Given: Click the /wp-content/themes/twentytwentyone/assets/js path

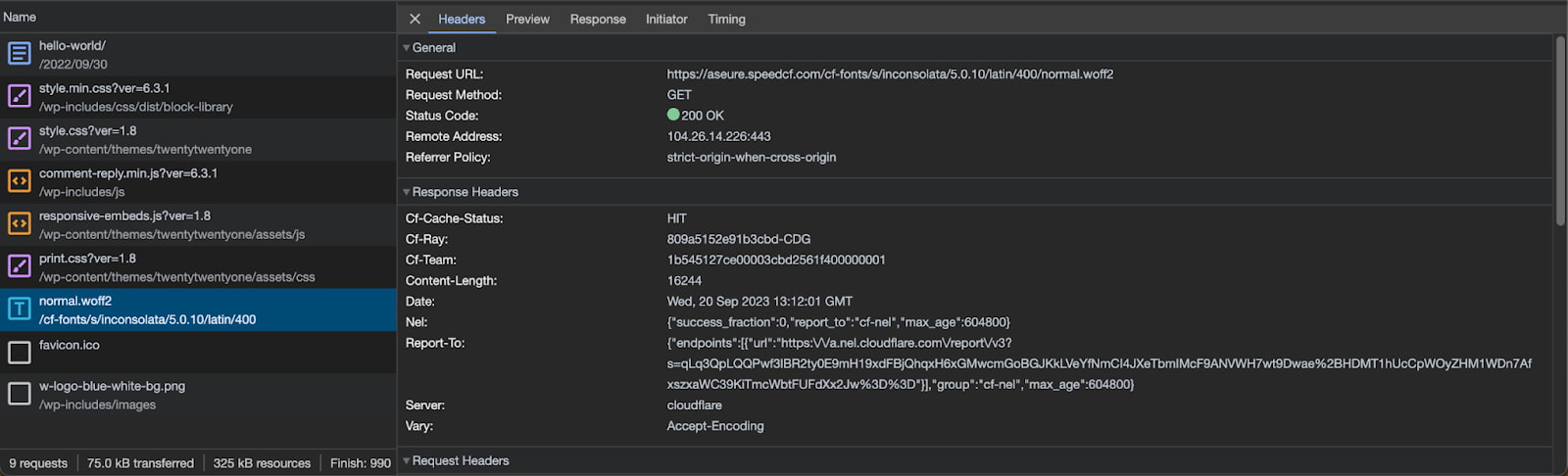Looking at the screenshot, I should 171,234.
